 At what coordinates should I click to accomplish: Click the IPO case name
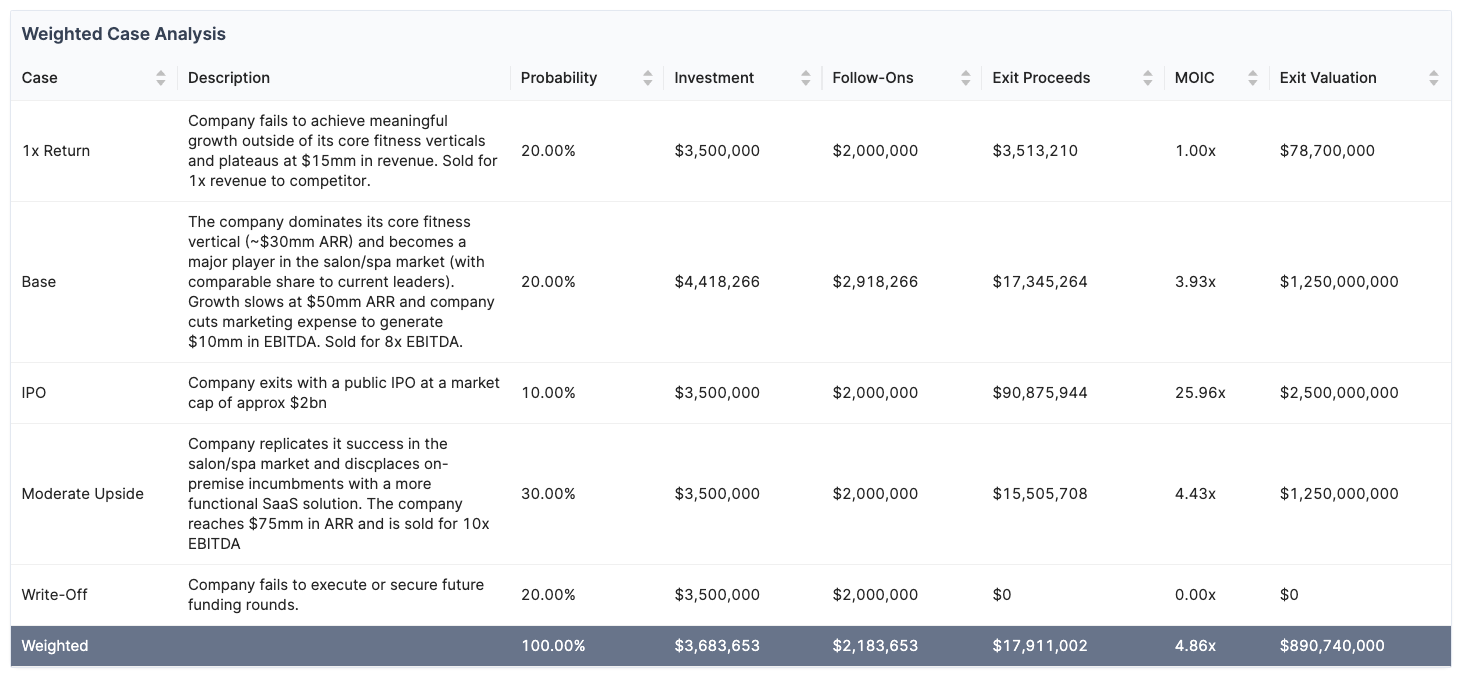point(34,393)
